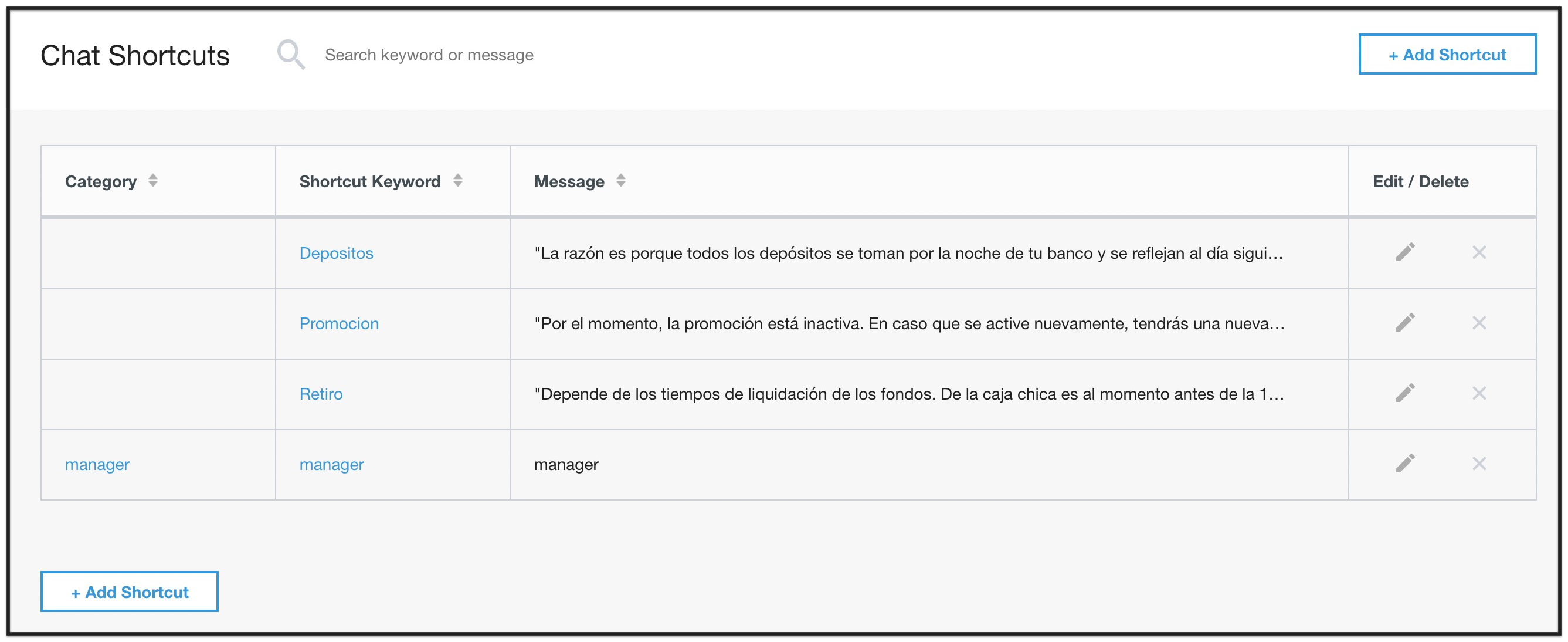
Task: Sort by Message column arrows
Action: point(620,180)
